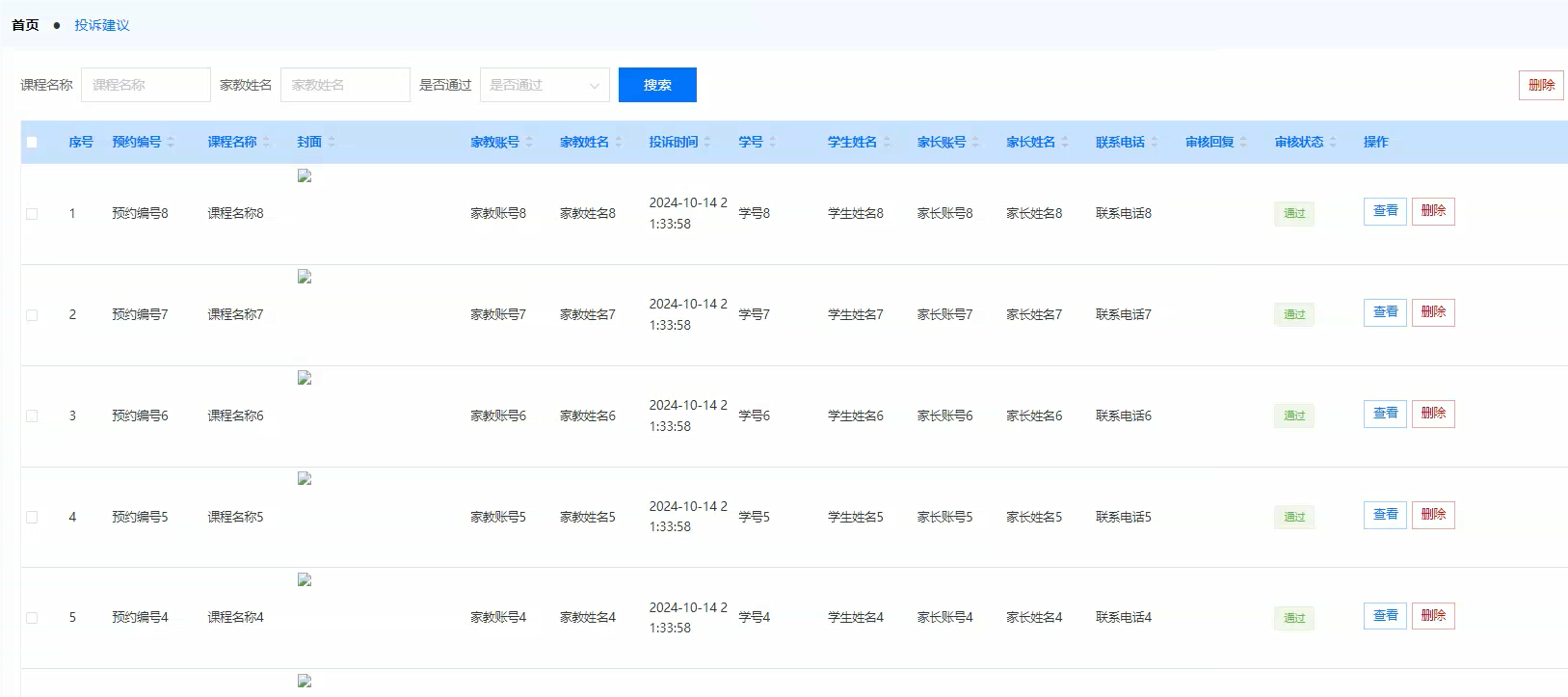
Task: Click the 课程名称8 cell
Action: [x=235, y=214]
